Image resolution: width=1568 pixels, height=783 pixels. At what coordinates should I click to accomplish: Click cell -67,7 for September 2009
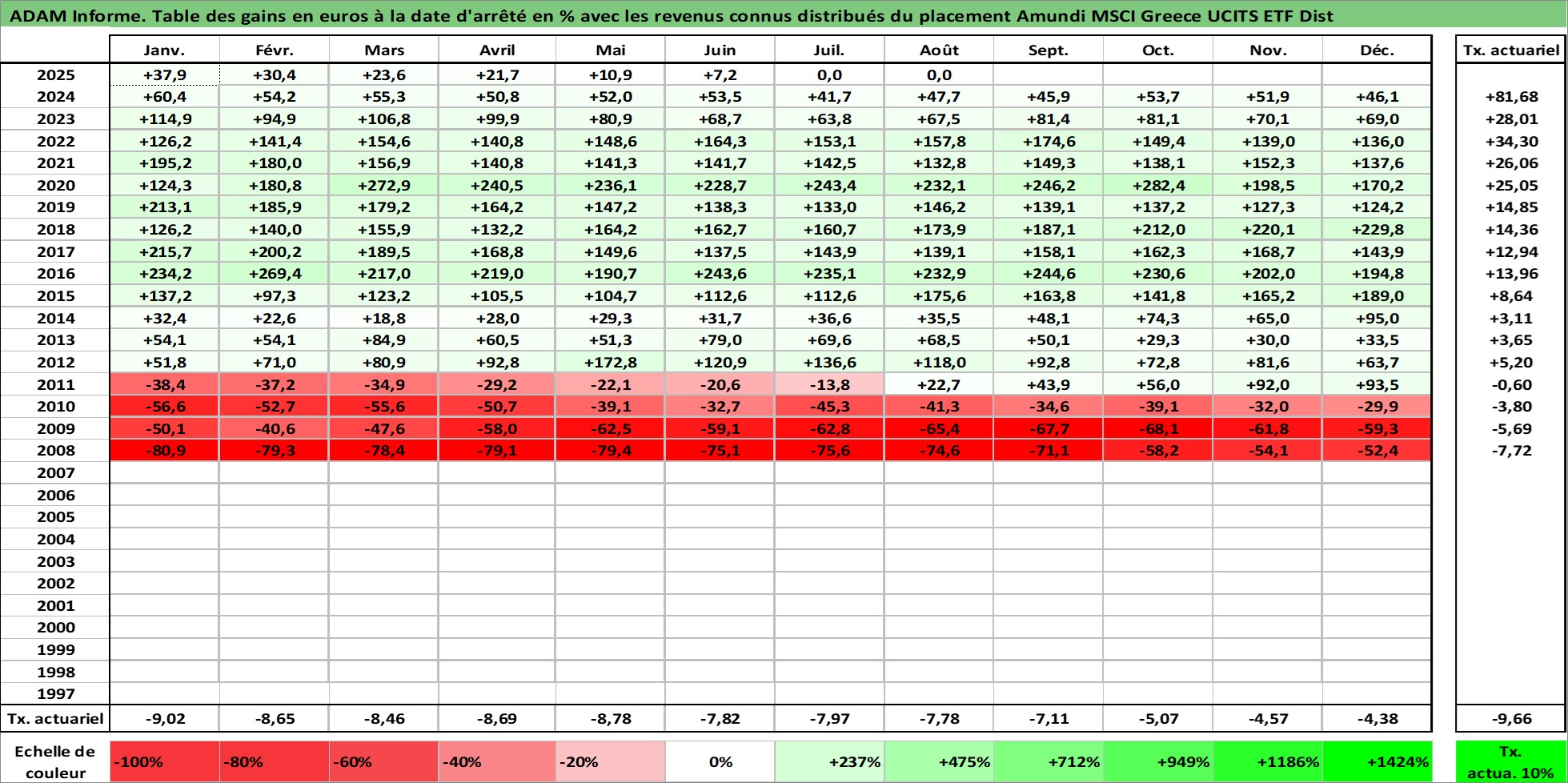tap(1049, 428)
